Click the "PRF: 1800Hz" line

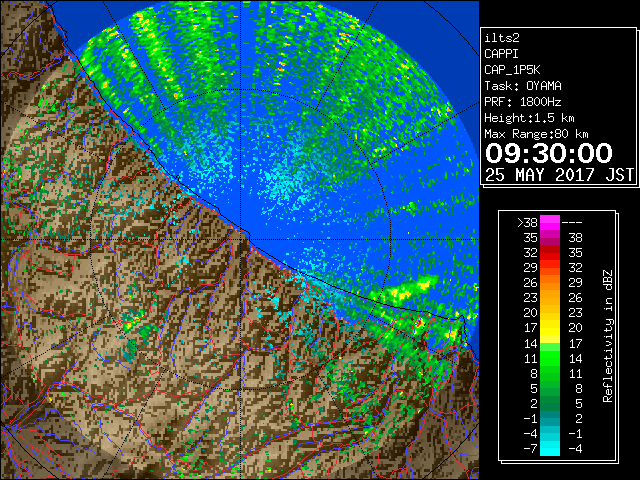pyautogui.click(x=523, y=102)
